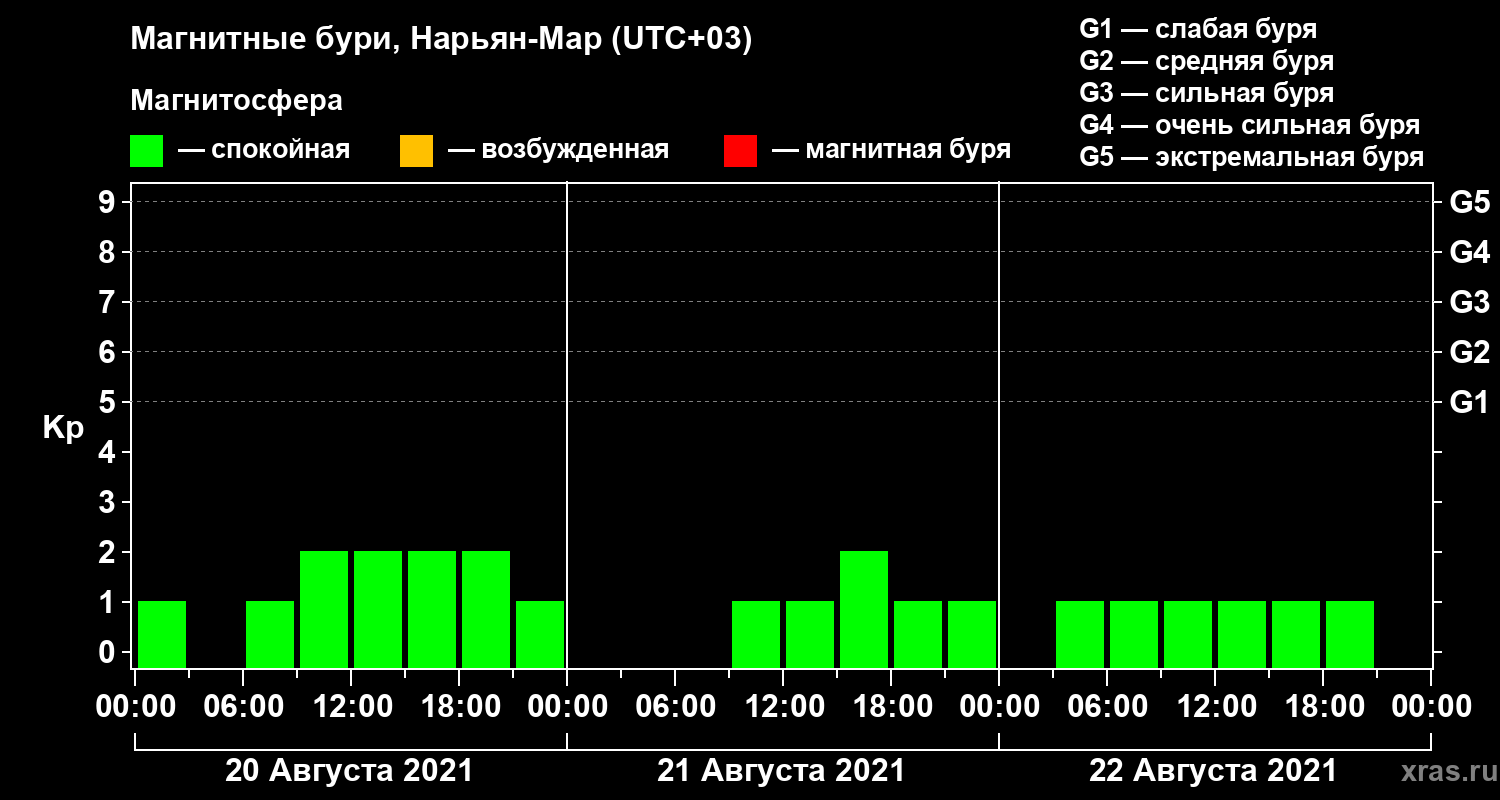Viewport: 1500px width, 800px height.
Task: Click the 20 August 00:00–03:00 bar
Action: click(x=162, y=634)
